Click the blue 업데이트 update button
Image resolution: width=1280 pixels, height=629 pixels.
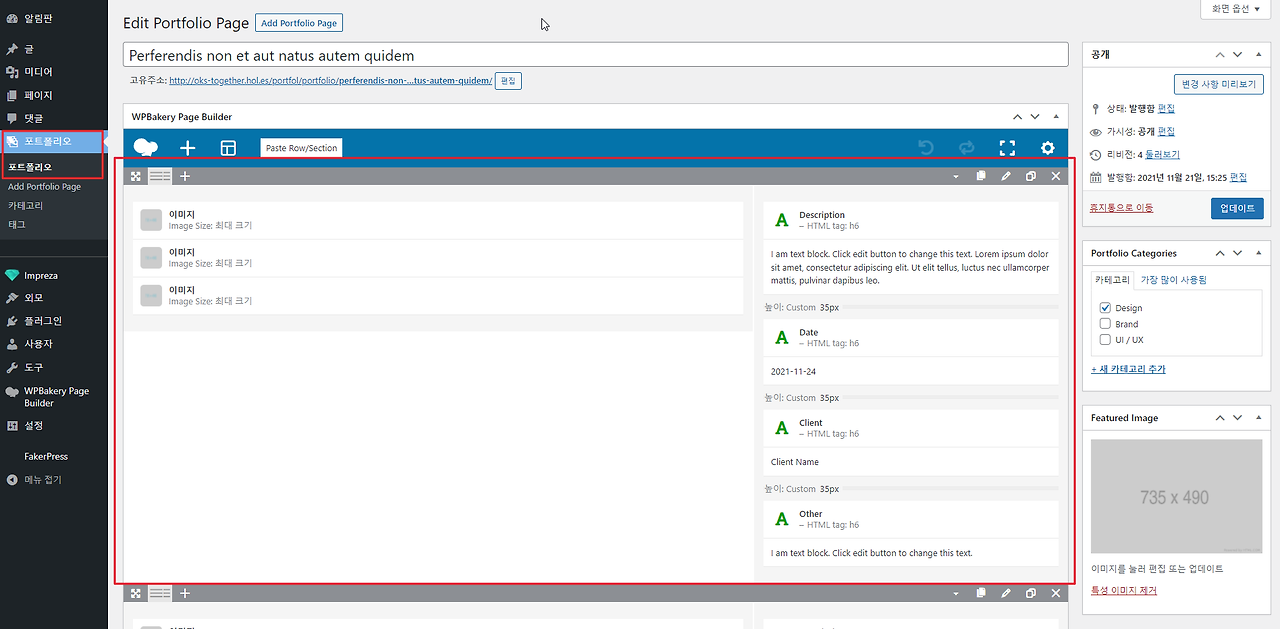click(x=1237, y=209)
